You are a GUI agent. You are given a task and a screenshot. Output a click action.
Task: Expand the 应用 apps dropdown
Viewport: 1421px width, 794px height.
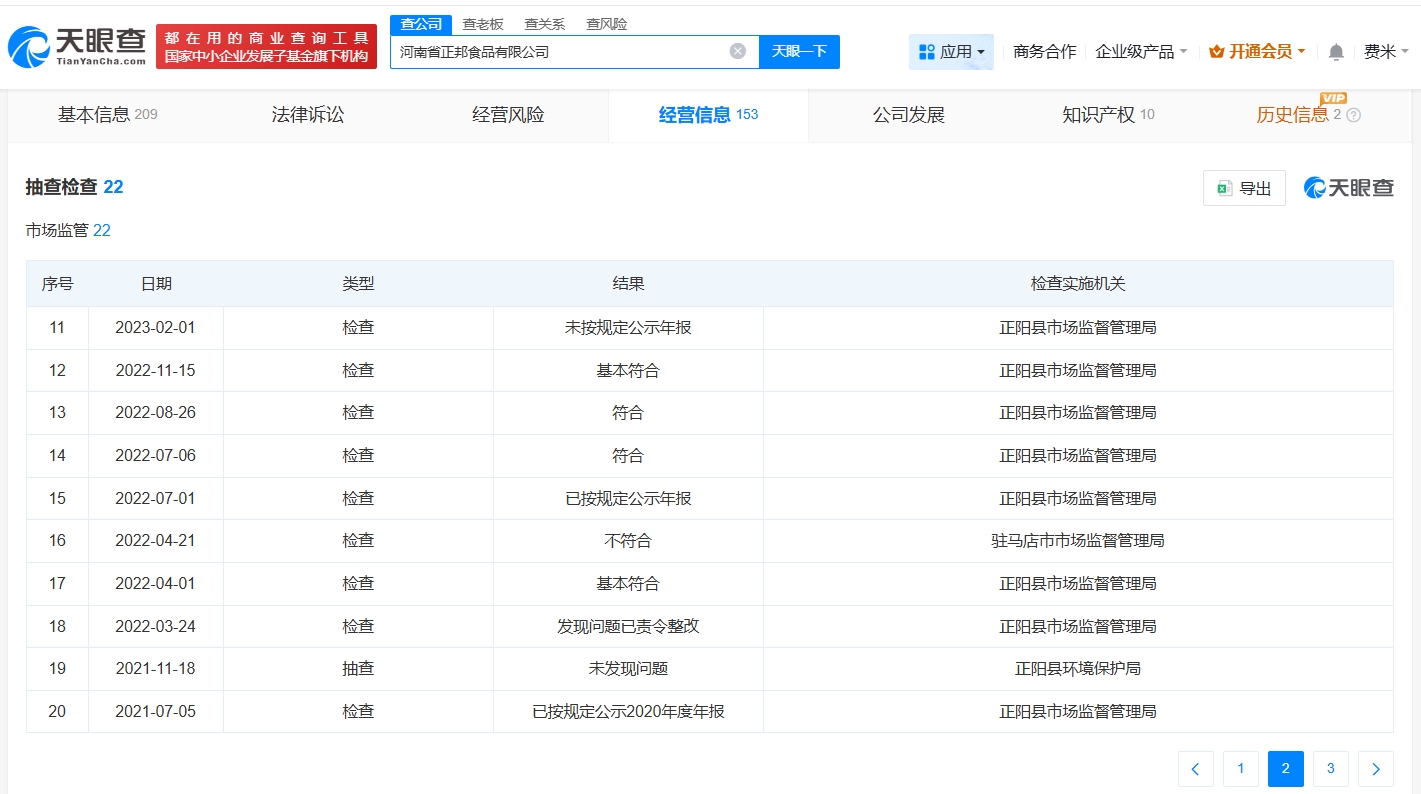(x=951, y=52)
